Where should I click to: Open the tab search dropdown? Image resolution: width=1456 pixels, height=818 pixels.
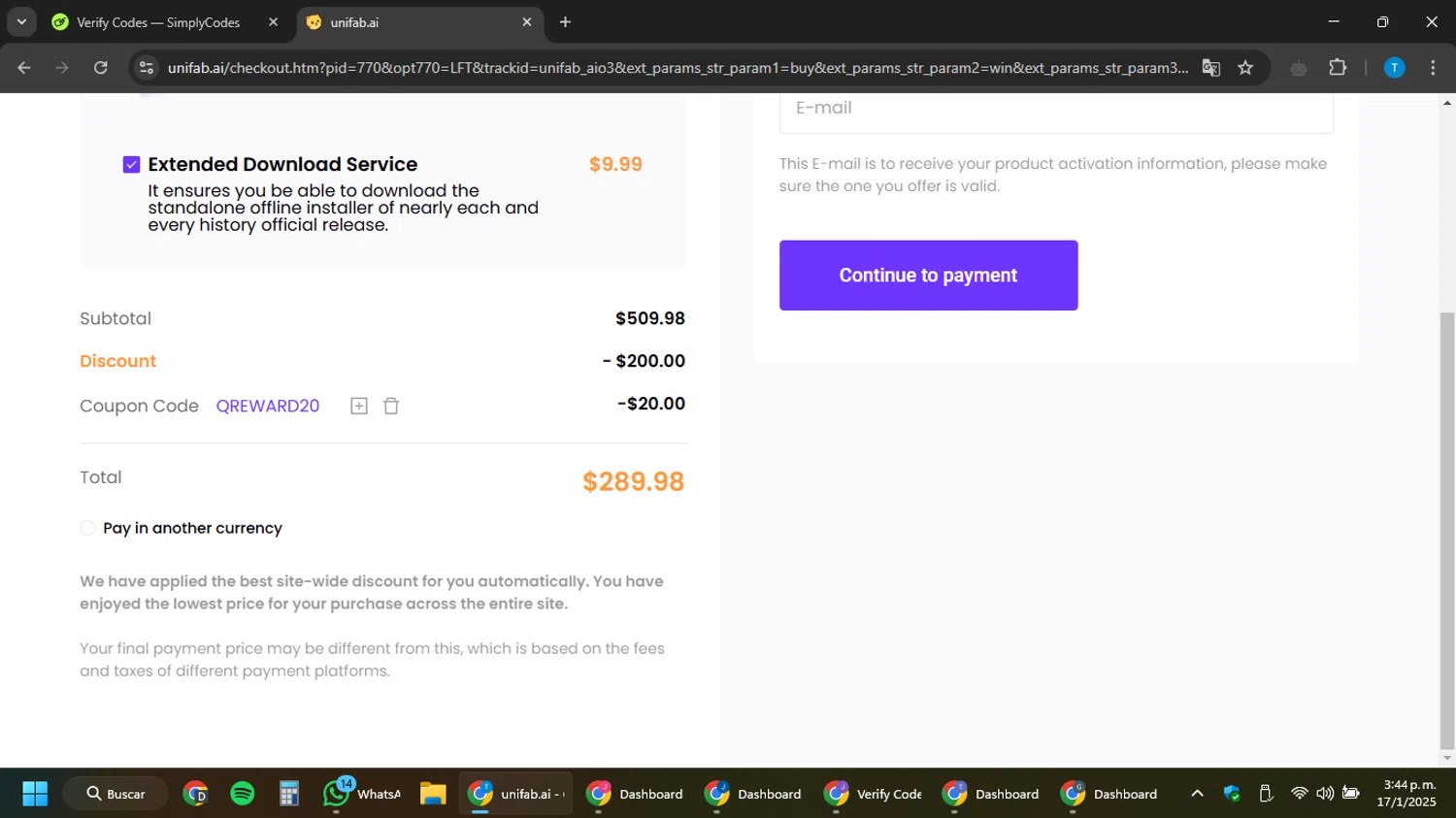tap(21, 21)
